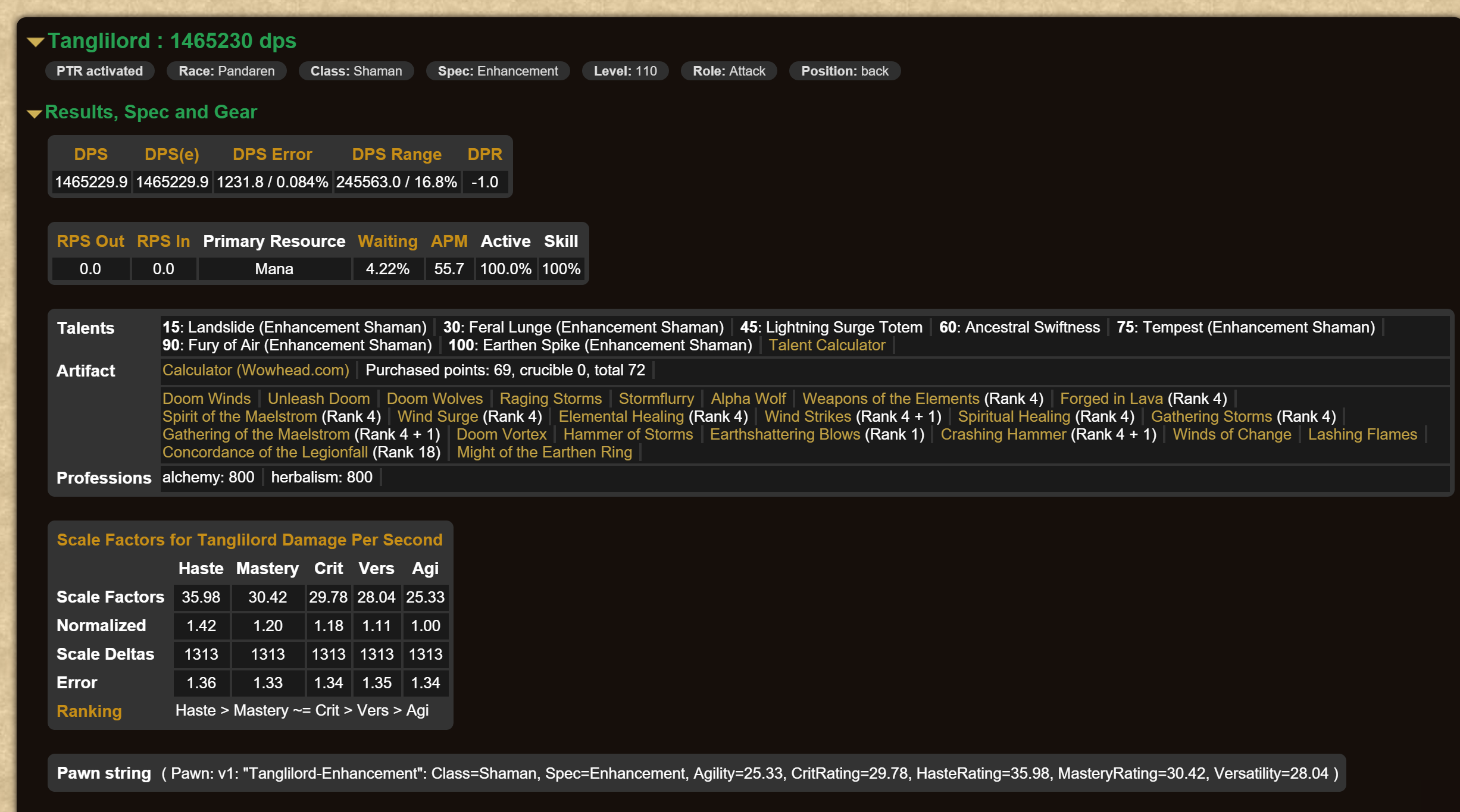
Task: Click the Stormflurry trait link
Action: point(656,399)
